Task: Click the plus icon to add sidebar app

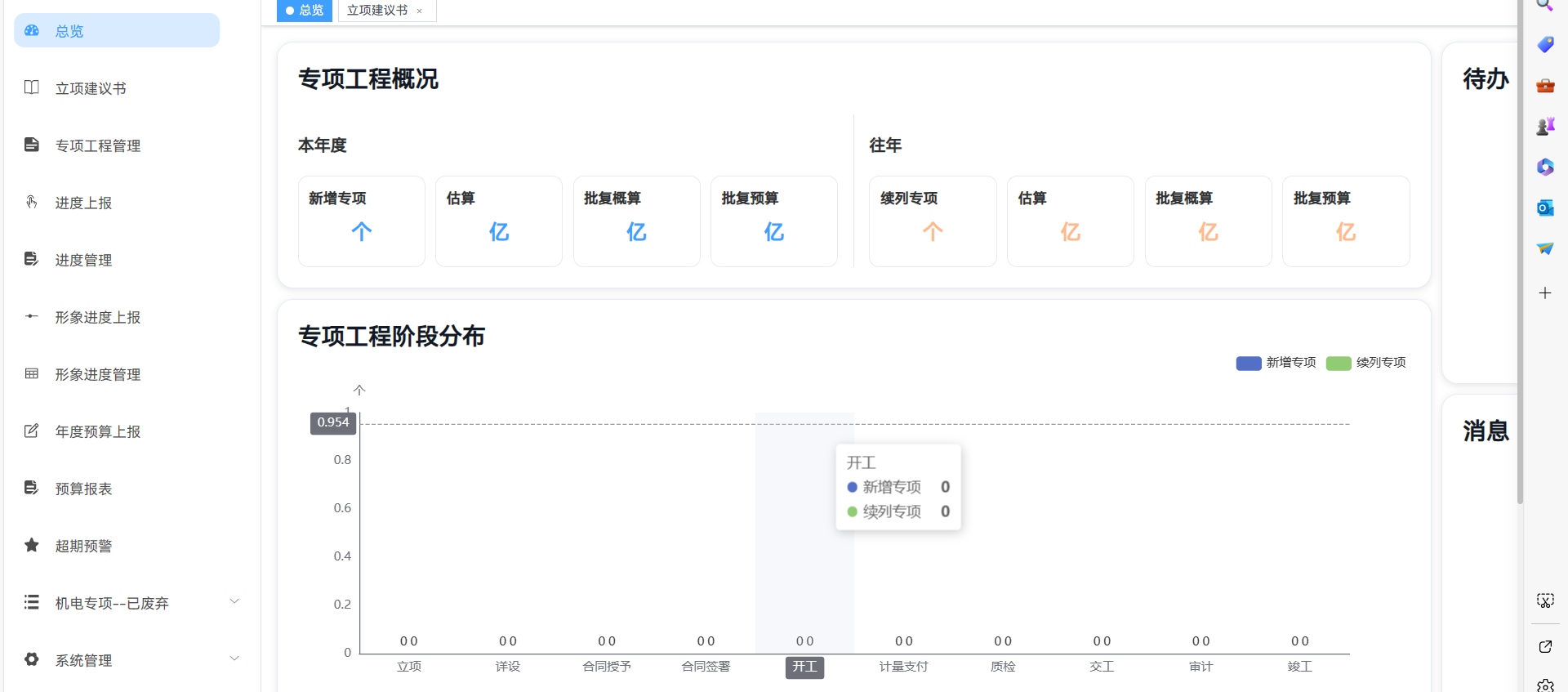Action: point(1545,292)
